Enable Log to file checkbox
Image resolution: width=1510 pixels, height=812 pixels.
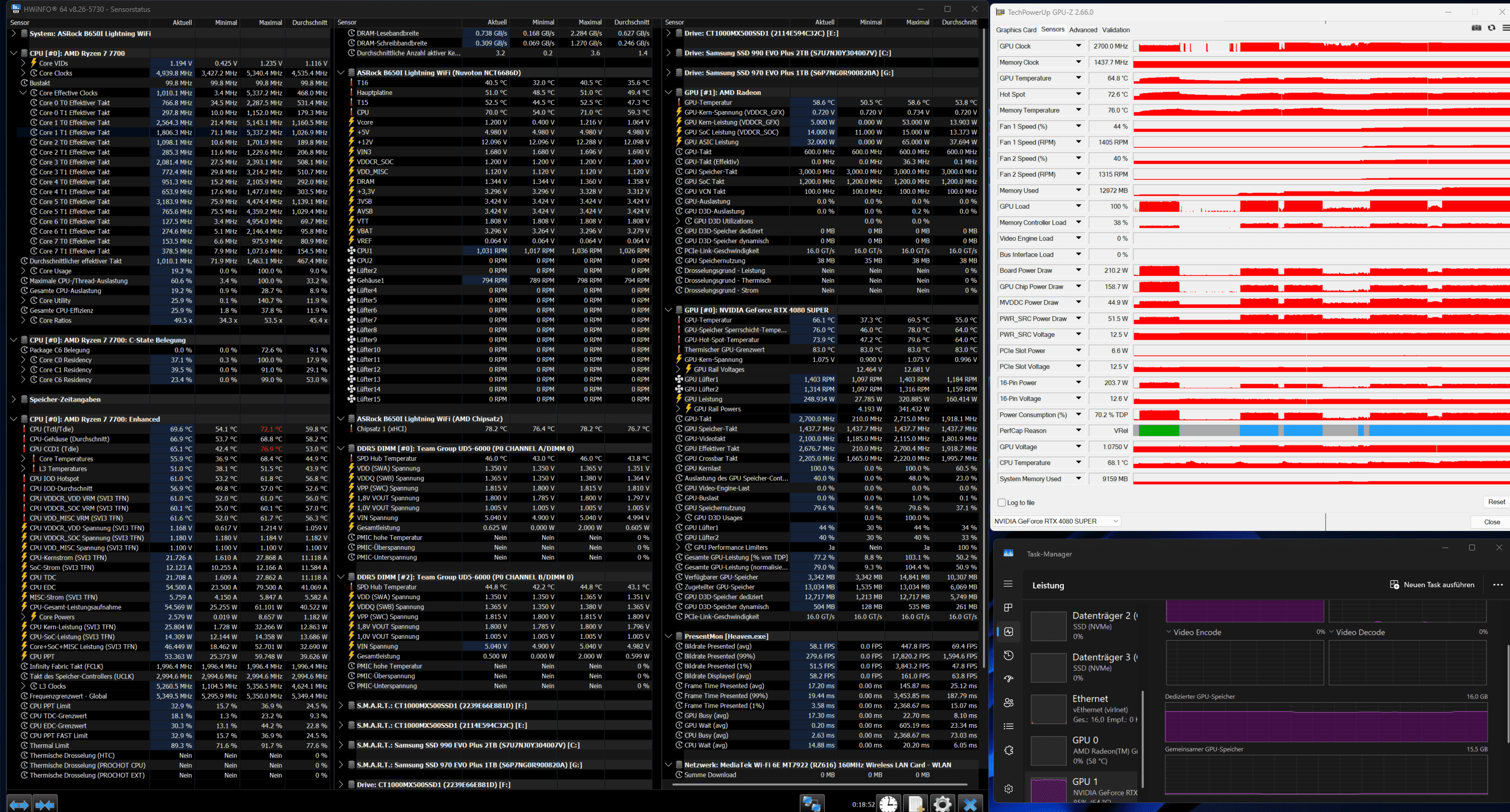click(1002, 502)
